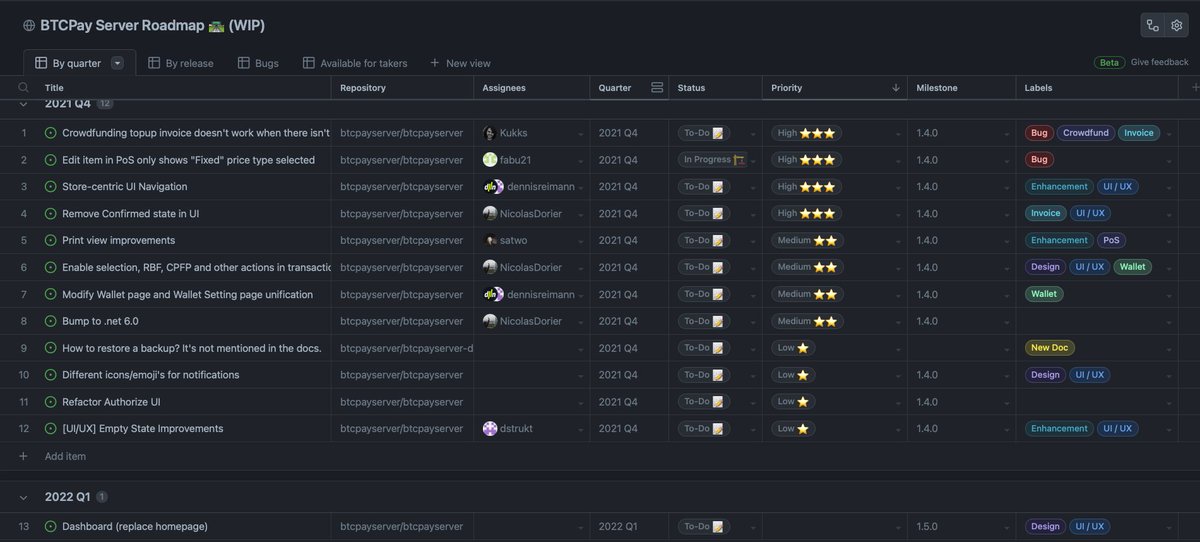This screenshot has height=542, width=1200.
Task: Open Assignees dropdown for Different icons/emoji's row
Action: tap(580, 376)
